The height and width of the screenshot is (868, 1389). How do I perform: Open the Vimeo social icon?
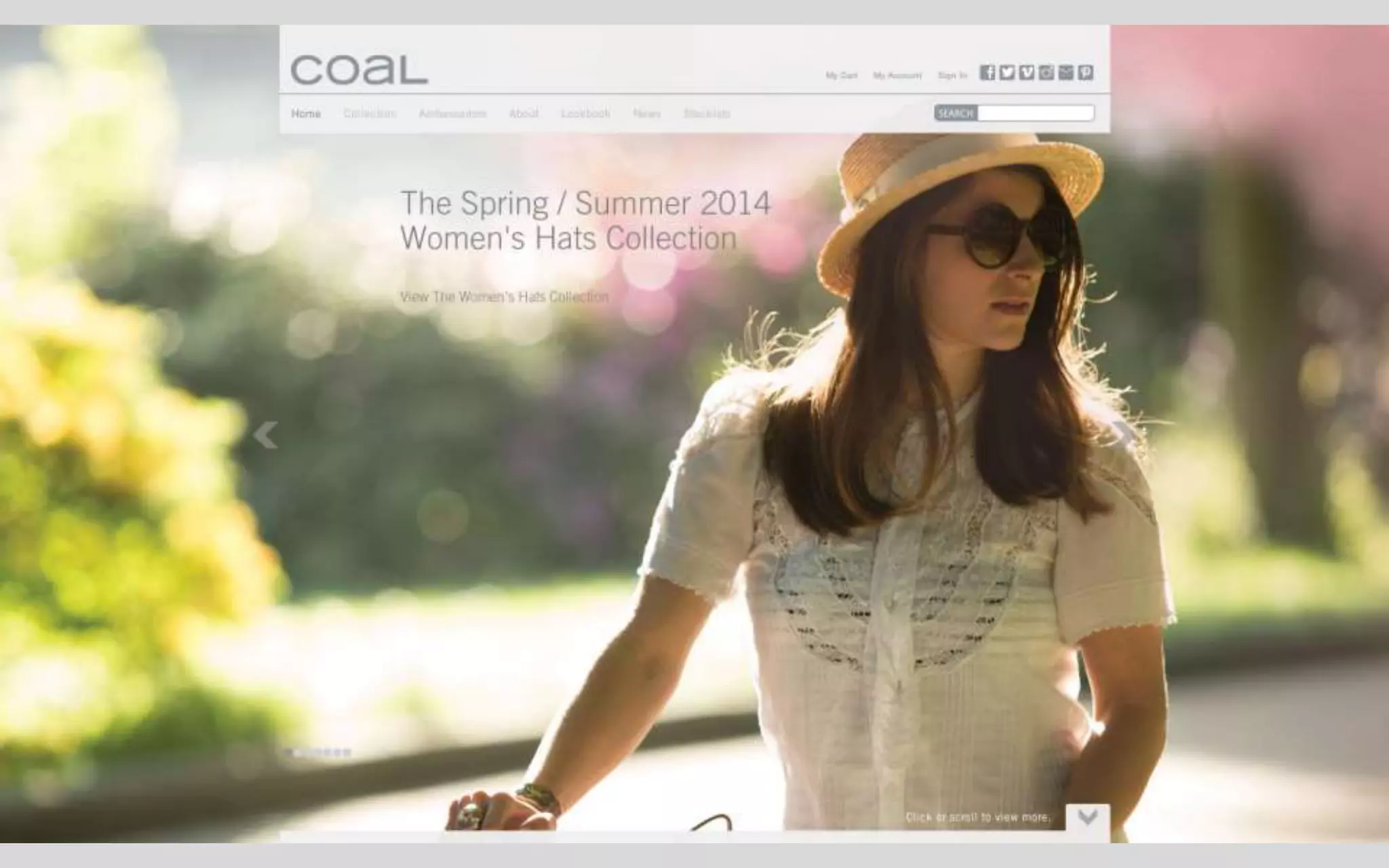[x=1027, y=73]
